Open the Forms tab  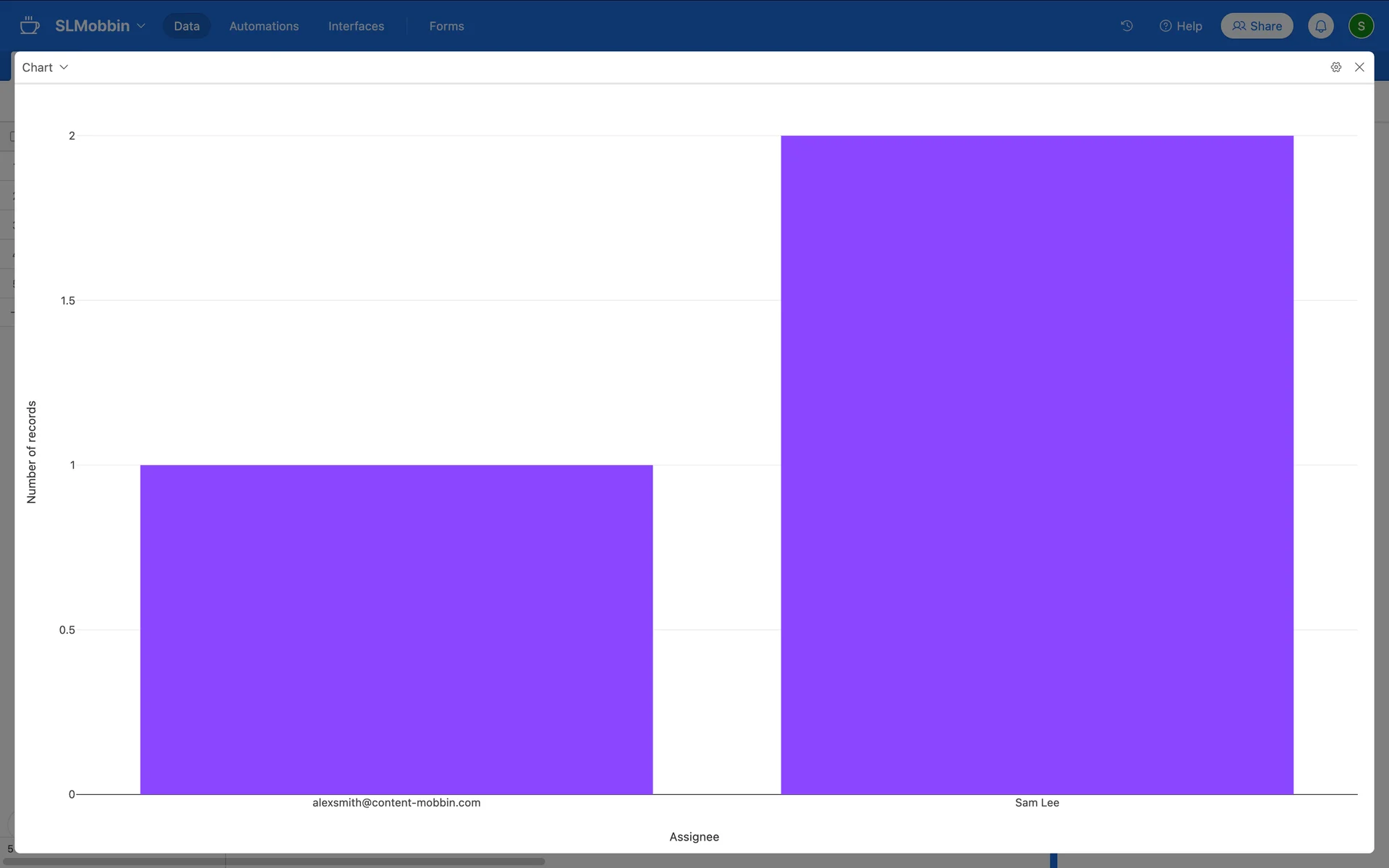(x=446, y=26)
